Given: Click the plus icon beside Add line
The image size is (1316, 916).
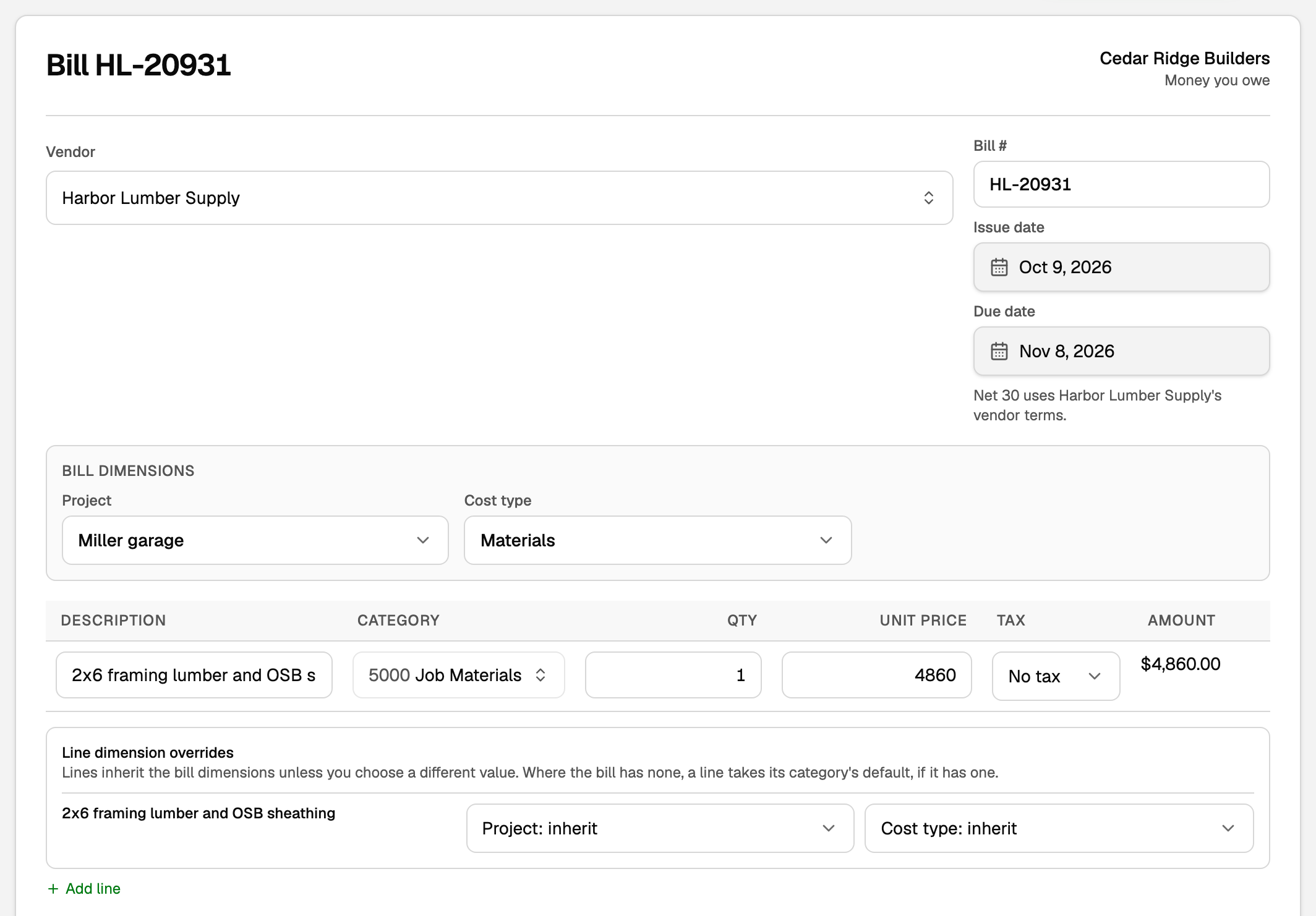Looking at the screenshot, I should [x=53, y=889].
